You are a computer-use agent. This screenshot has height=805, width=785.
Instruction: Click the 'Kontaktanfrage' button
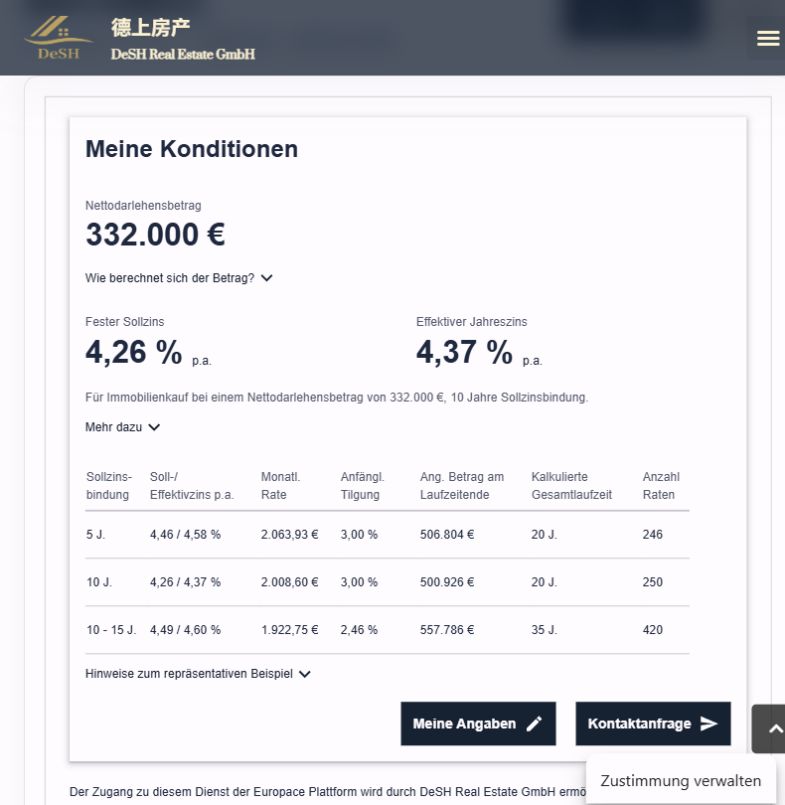point(653,723)
